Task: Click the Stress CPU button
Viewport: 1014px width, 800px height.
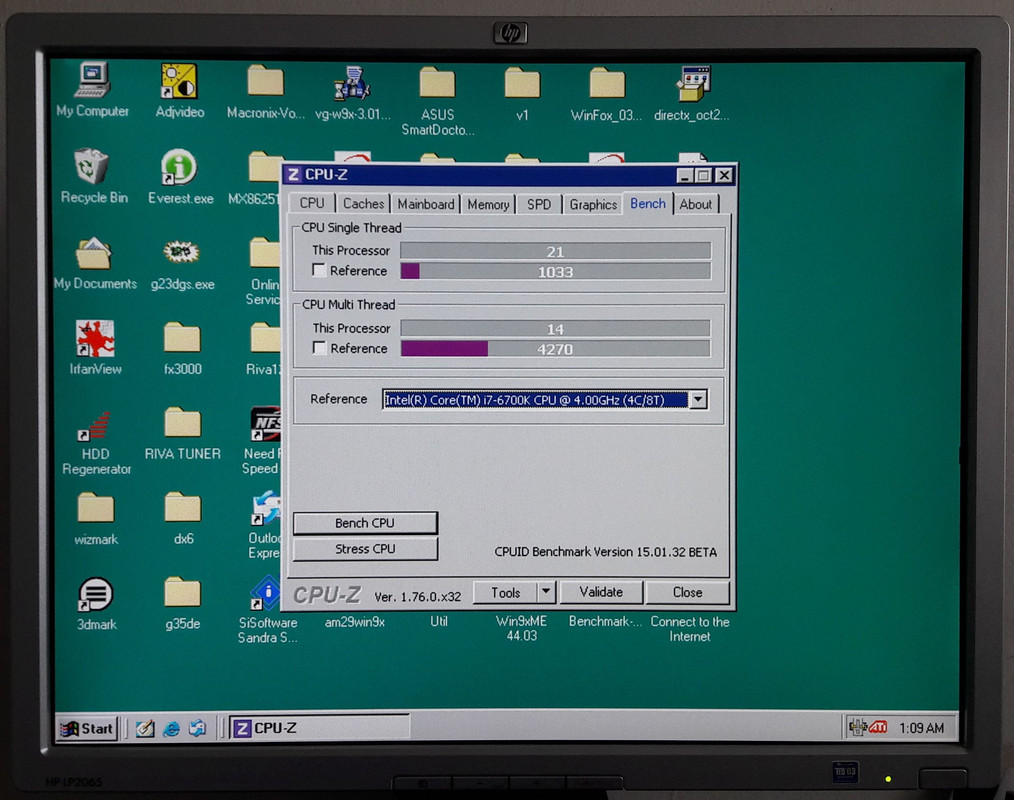Action: pyautogui.click(x=365, y=548)
